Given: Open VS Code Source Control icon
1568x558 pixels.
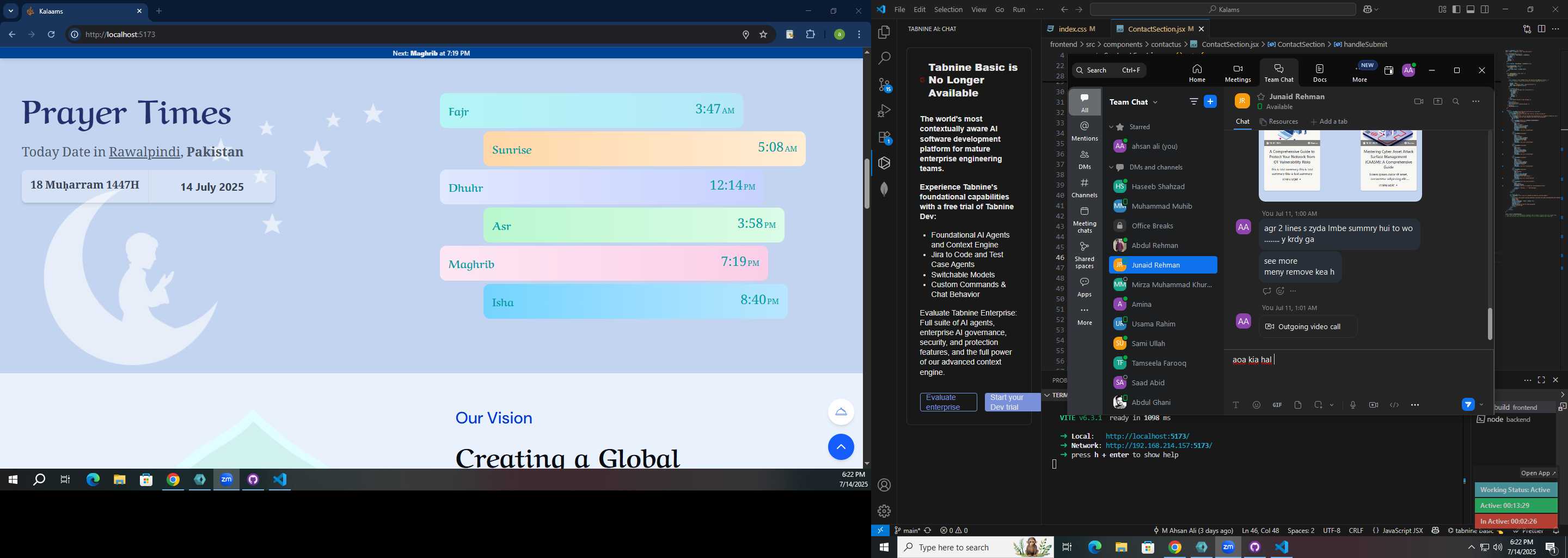Looking at the screenshot, I should tap(884, 84).
